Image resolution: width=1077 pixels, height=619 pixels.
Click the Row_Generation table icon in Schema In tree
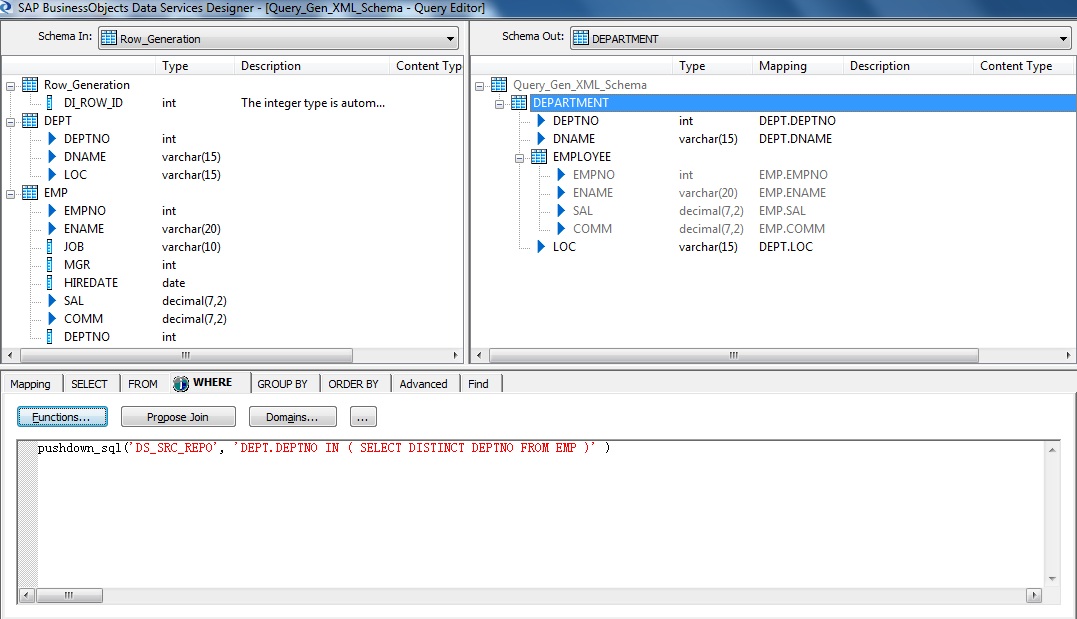tap(30, 85)
